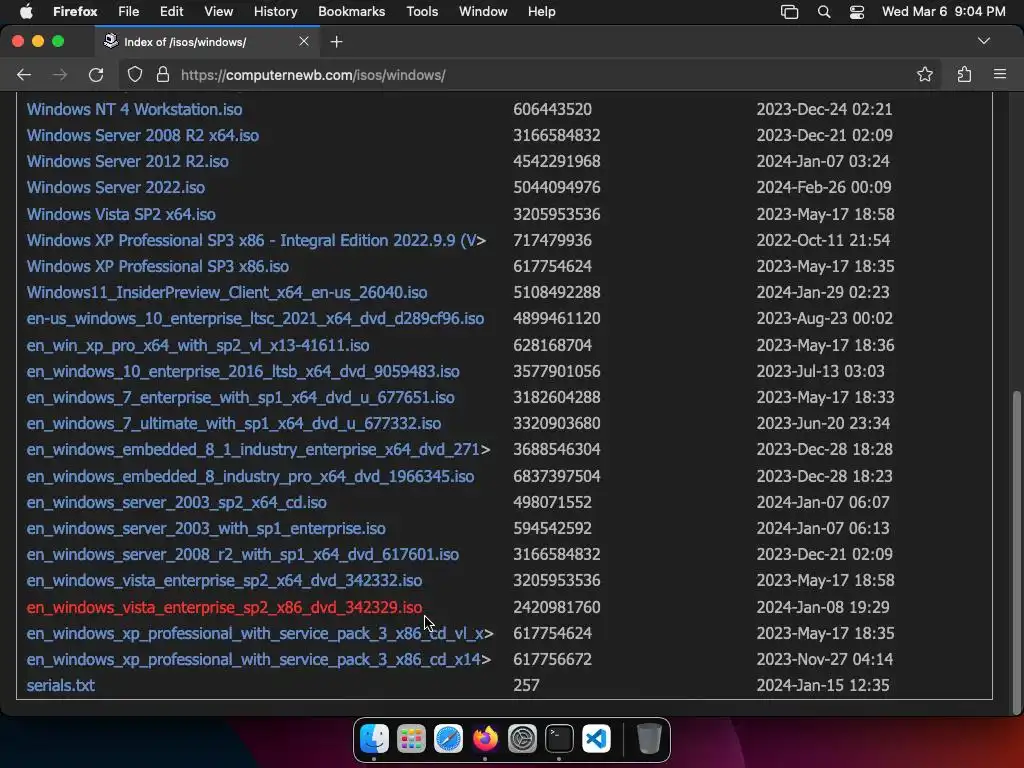Switch to Firefox in the Dock
Viewport: 1024px width, 768px height.
485,739
